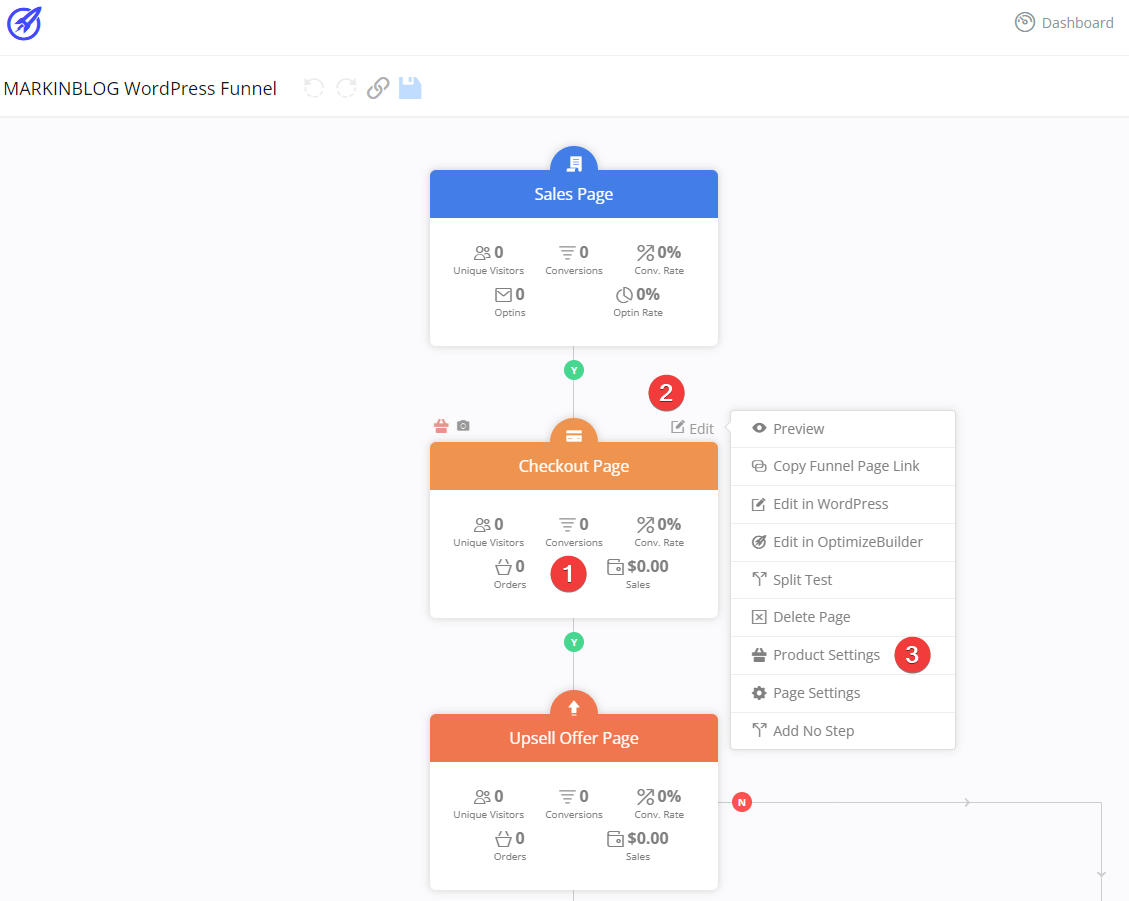Click the Edit link near Checkout Page
The image size is (1129, 901).
[x=692, y=428]
